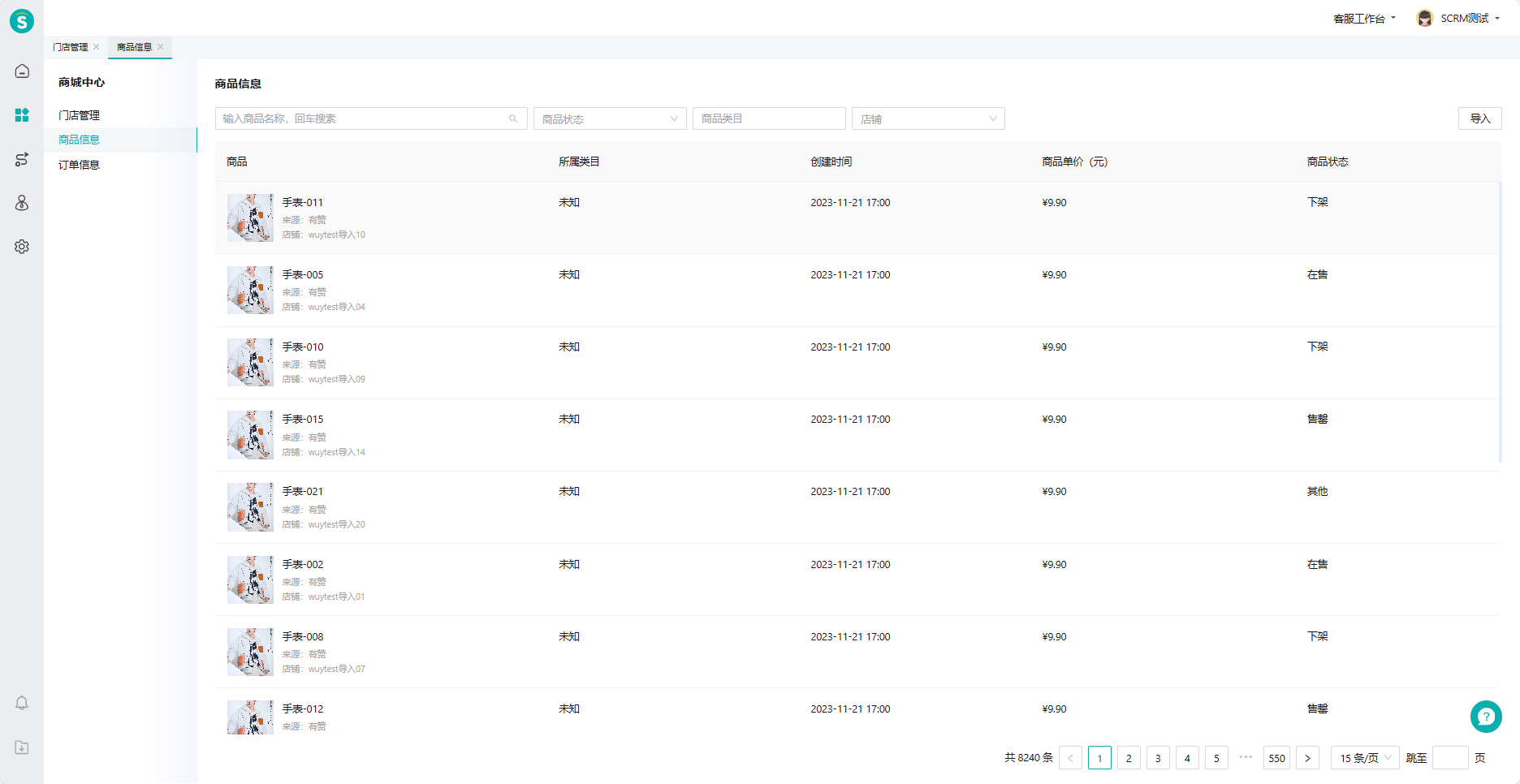This screenshot has width=1520, height=784.
Task: Click the 下架 status of 手表-011
Action: tap(1317, 202)
